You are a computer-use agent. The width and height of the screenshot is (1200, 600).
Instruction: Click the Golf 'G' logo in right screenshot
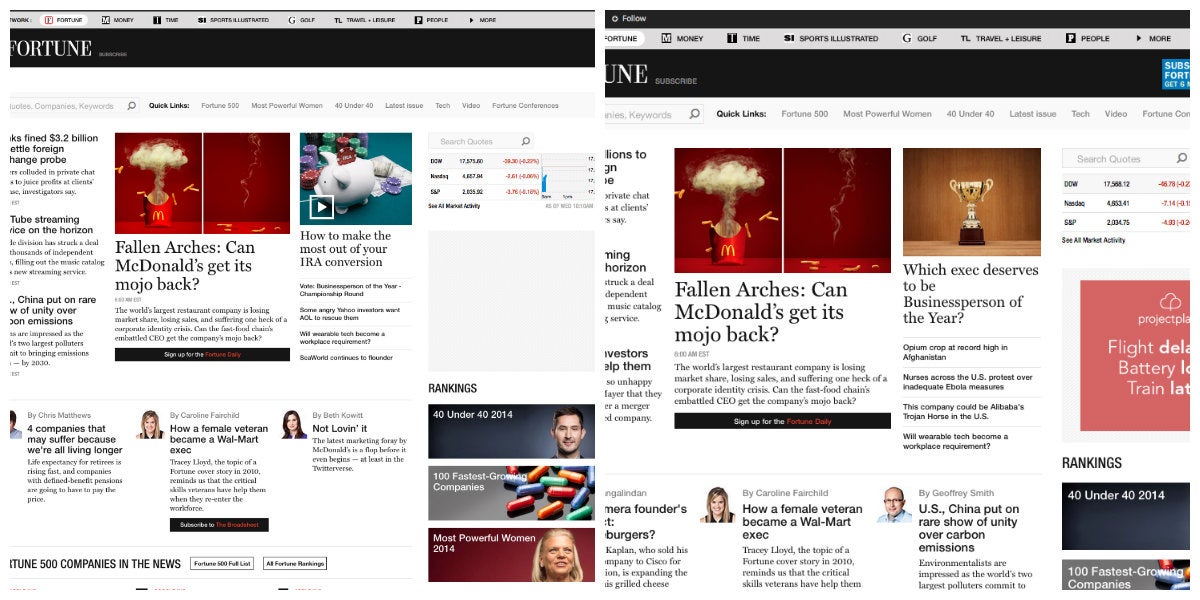(906, 38)
